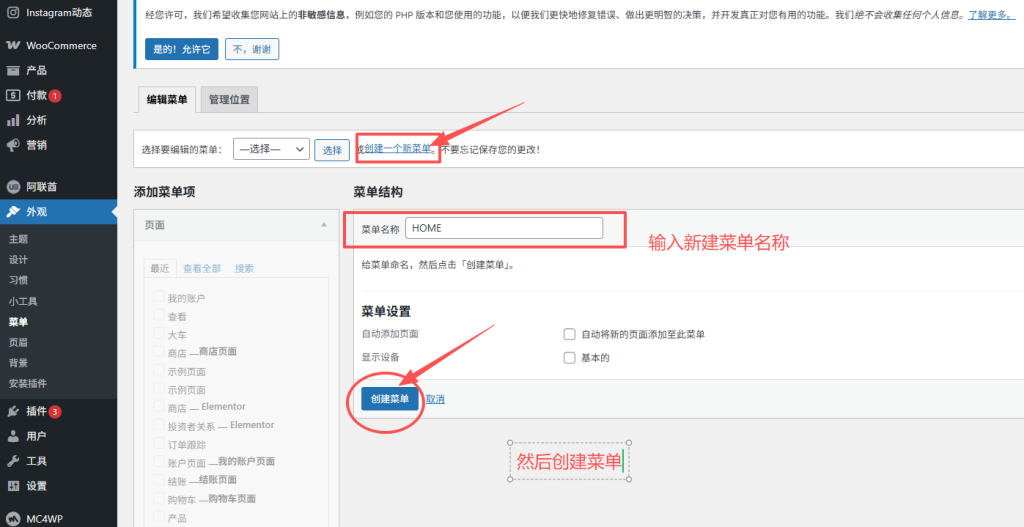The width and height of the screenshot is (1024, 527).
Task: Click the 营销 megaphone icon
Action: (13, 145)
